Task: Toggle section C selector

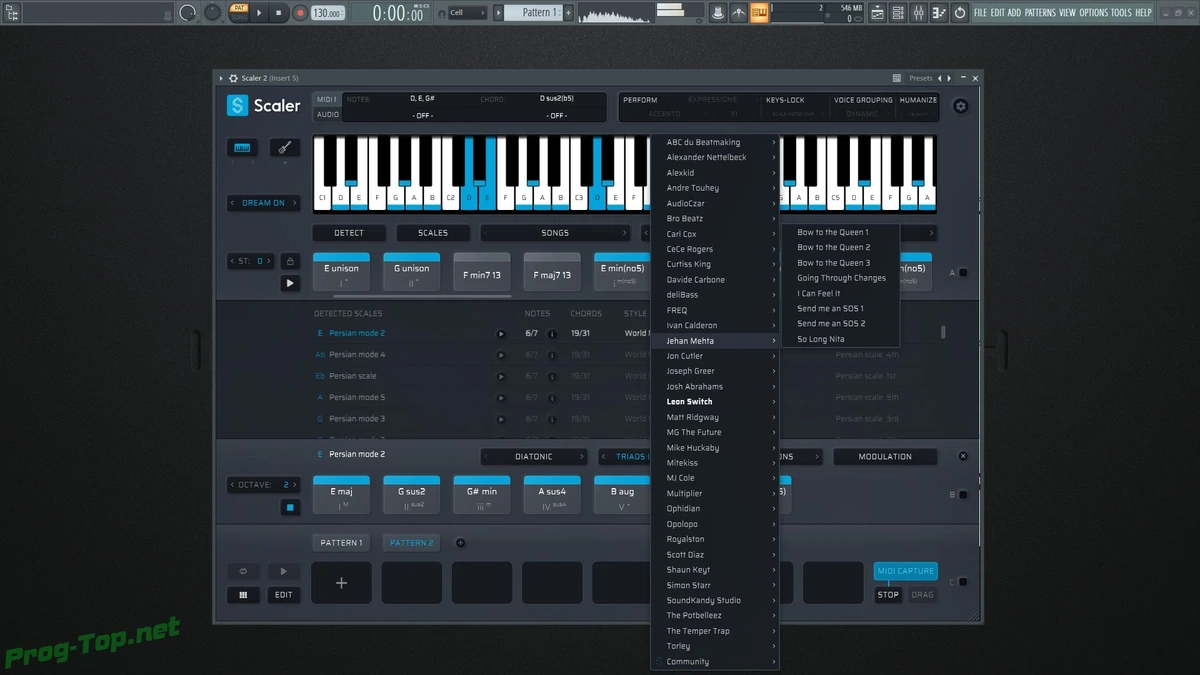Action: click(963, 582)
